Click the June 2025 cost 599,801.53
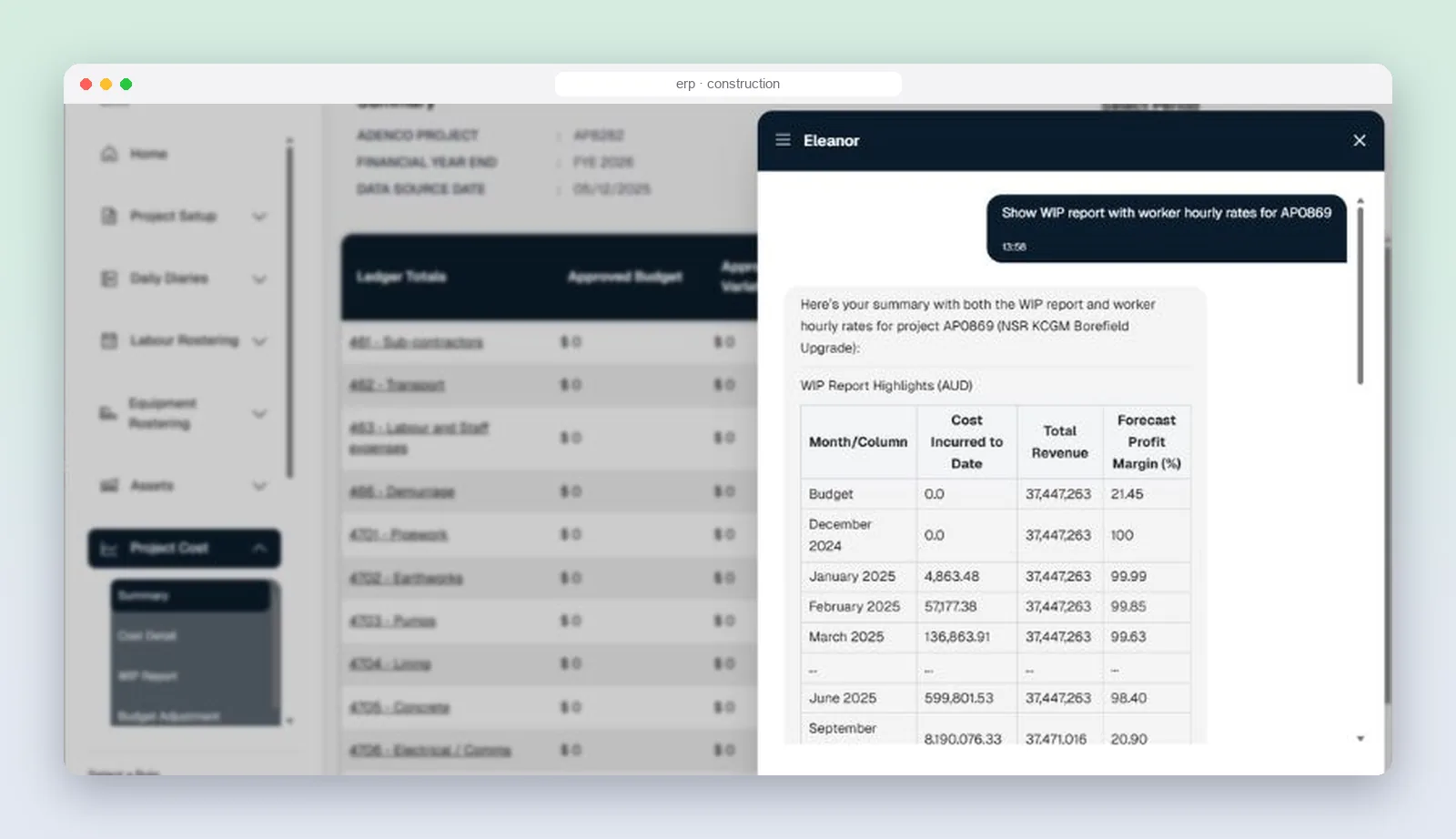The height and width of the screenshot is (839, 1456). click(959, 698)
